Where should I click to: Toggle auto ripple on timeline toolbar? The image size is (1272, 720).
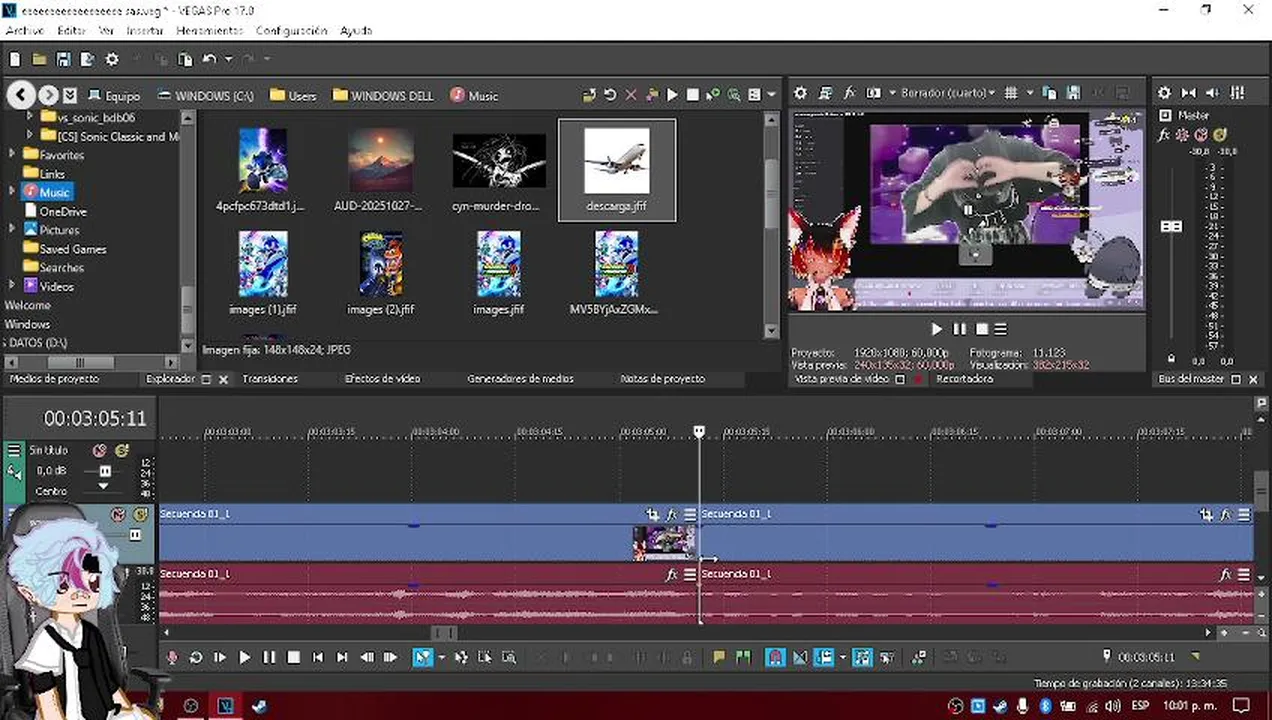824,657
